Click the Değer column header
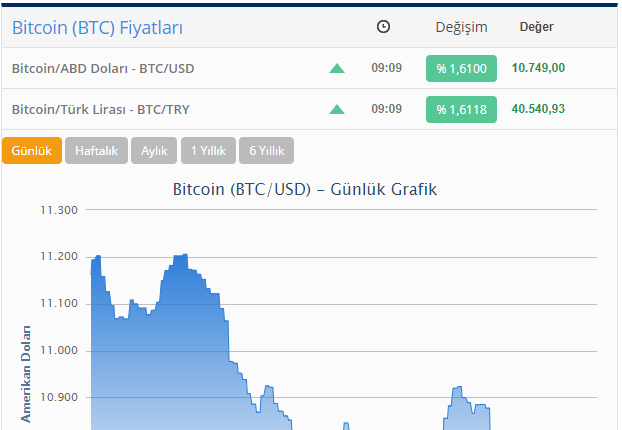 (536, 27)
